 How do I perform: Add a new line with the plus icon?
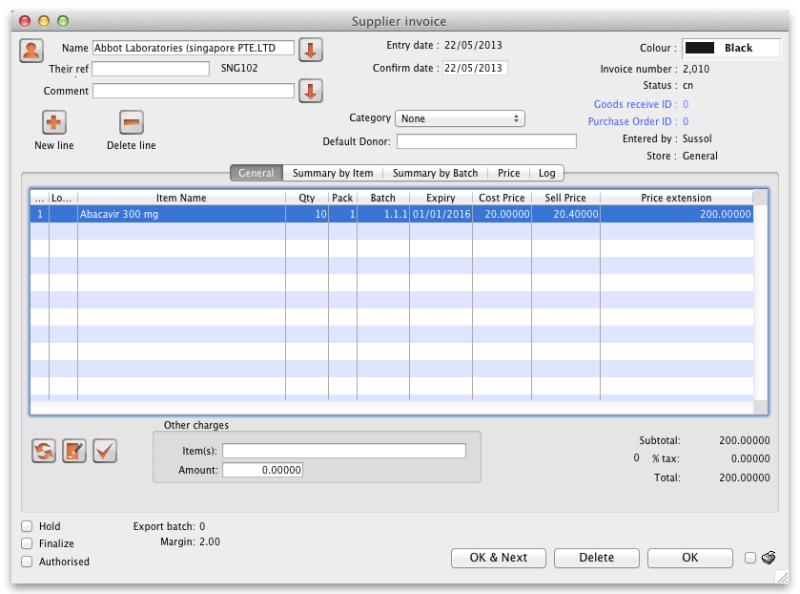click(x=54, y=123)
